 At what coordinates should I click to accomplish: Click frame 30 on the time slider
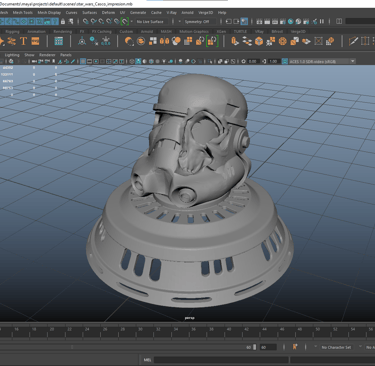tap(140, 329)
